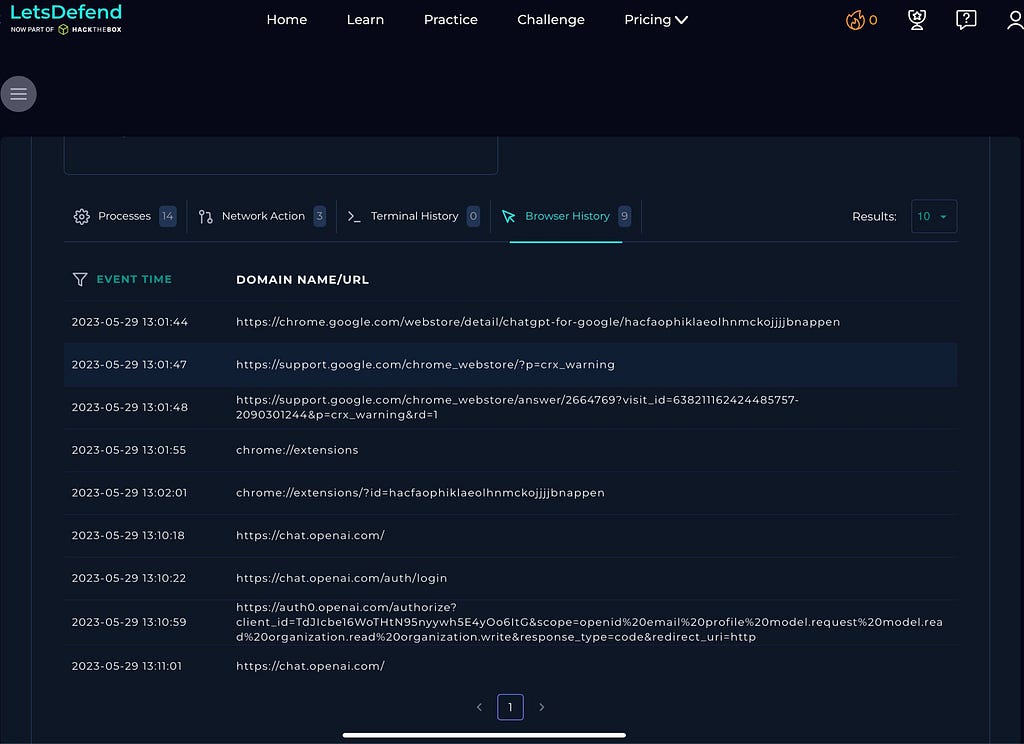1024x744 pixels.
Task: Click the chat.openai.com/auth/login URL
Action: (x=342, y=578)
